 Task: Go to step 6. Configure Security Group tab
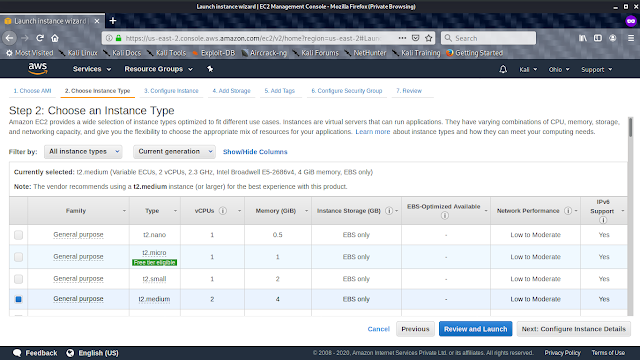[x=347, y=91]
